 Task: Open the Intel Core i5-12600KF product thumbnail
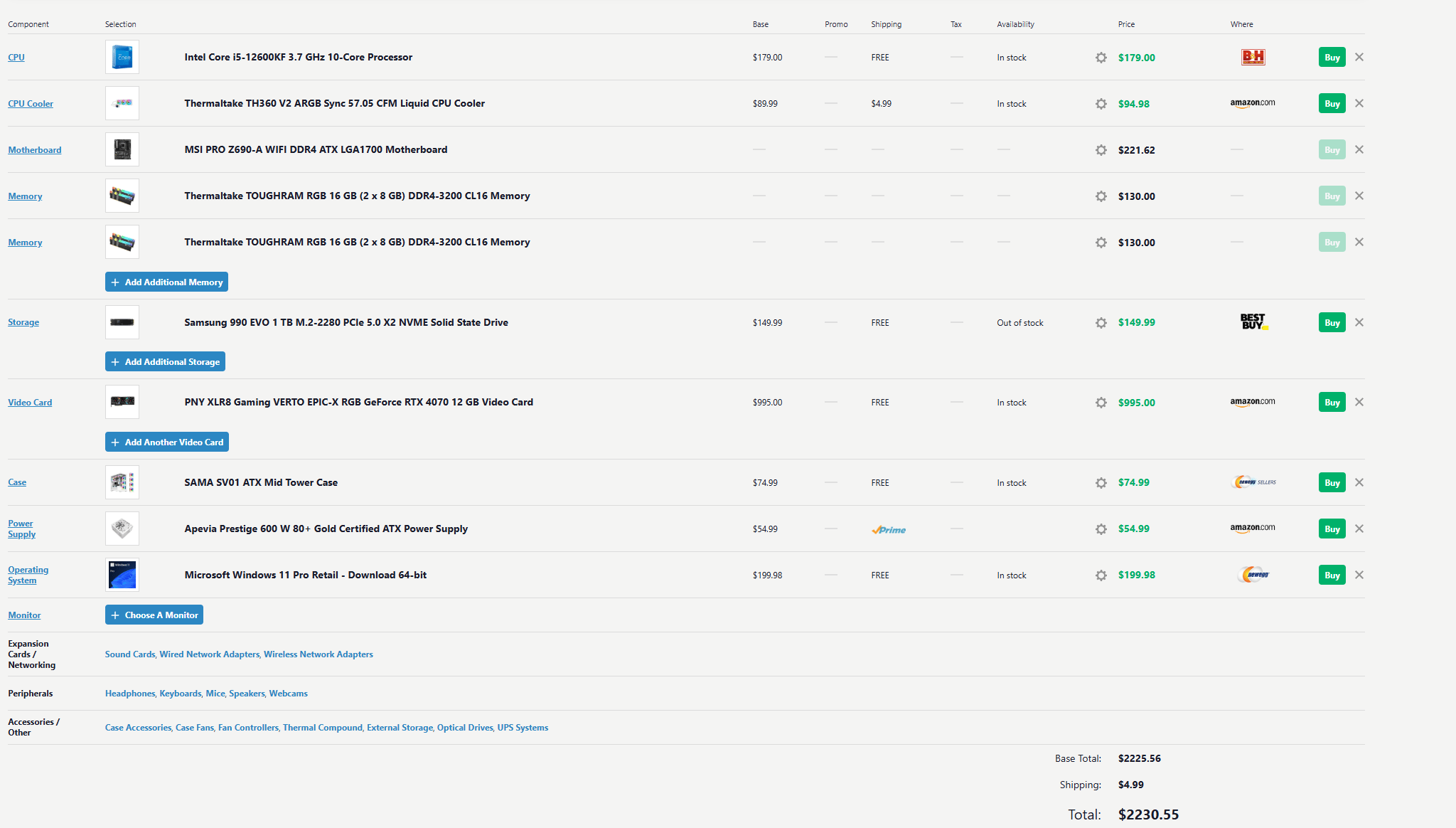pos(122,57)
